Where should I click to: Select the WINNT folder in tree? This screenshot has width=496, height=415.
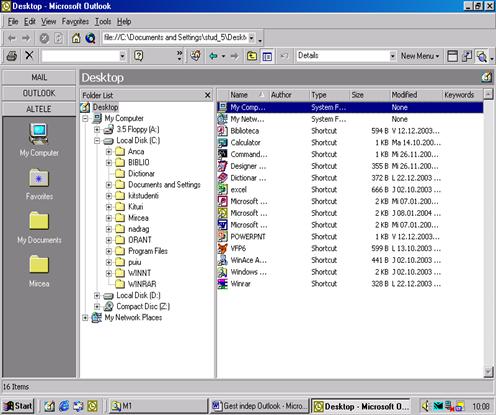coord(139,273)
